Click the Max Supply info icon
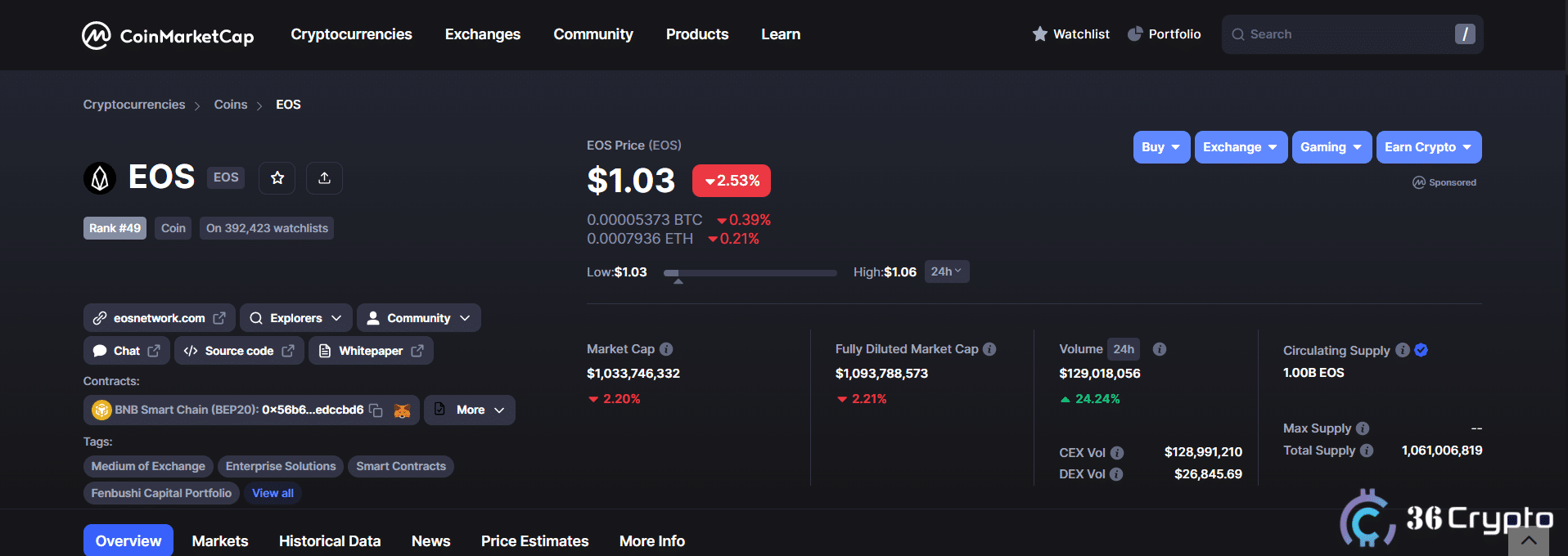 pos(1363,428)
